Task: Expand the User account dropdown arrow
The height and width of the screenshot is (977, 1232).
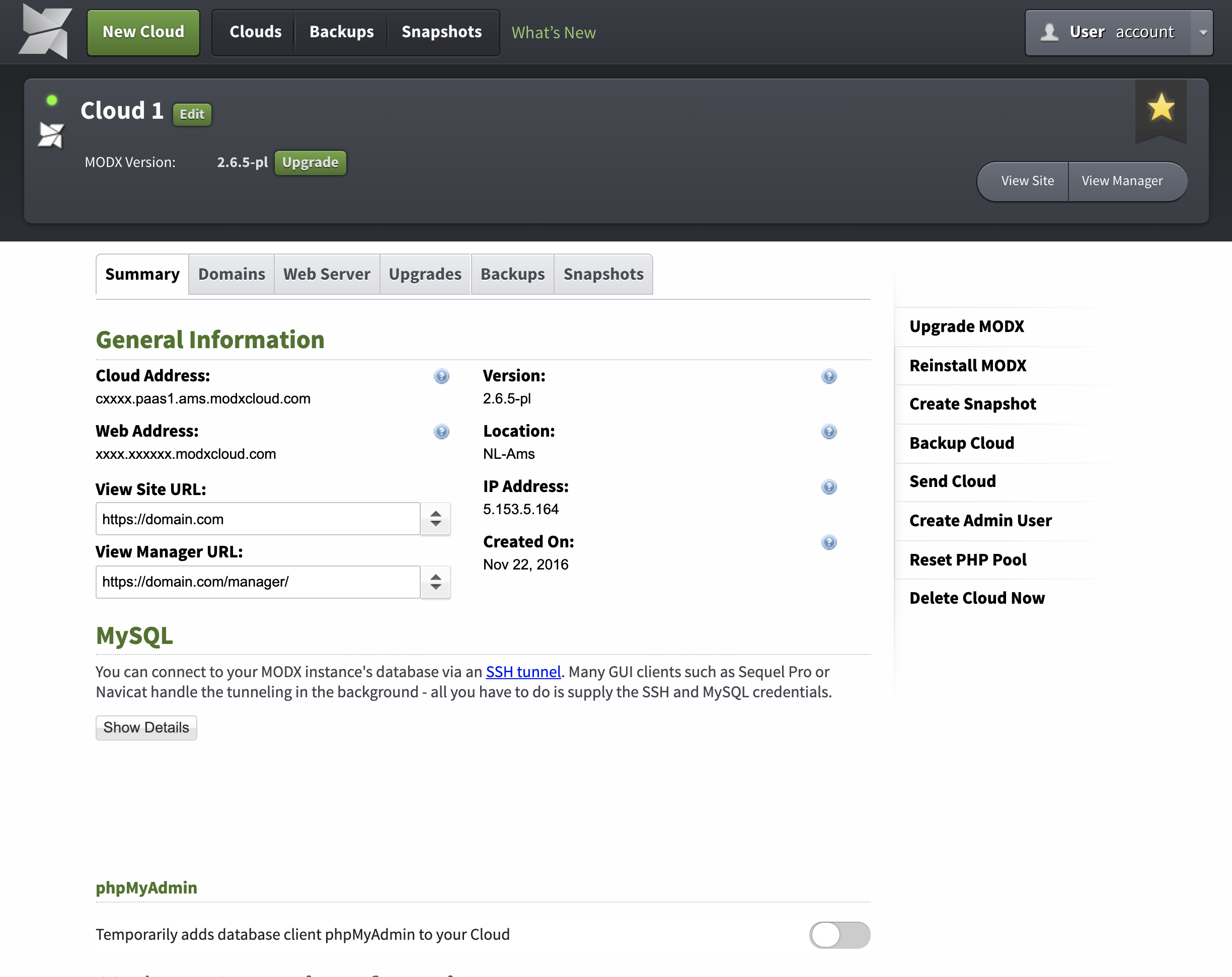Action: (x=1202, y=33)
